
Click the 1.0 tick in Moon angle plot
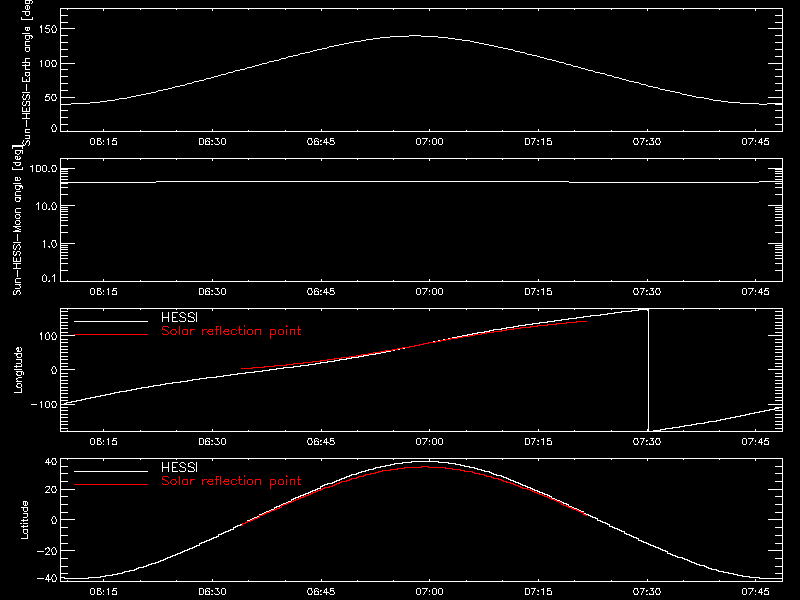(x=49, y=244)
